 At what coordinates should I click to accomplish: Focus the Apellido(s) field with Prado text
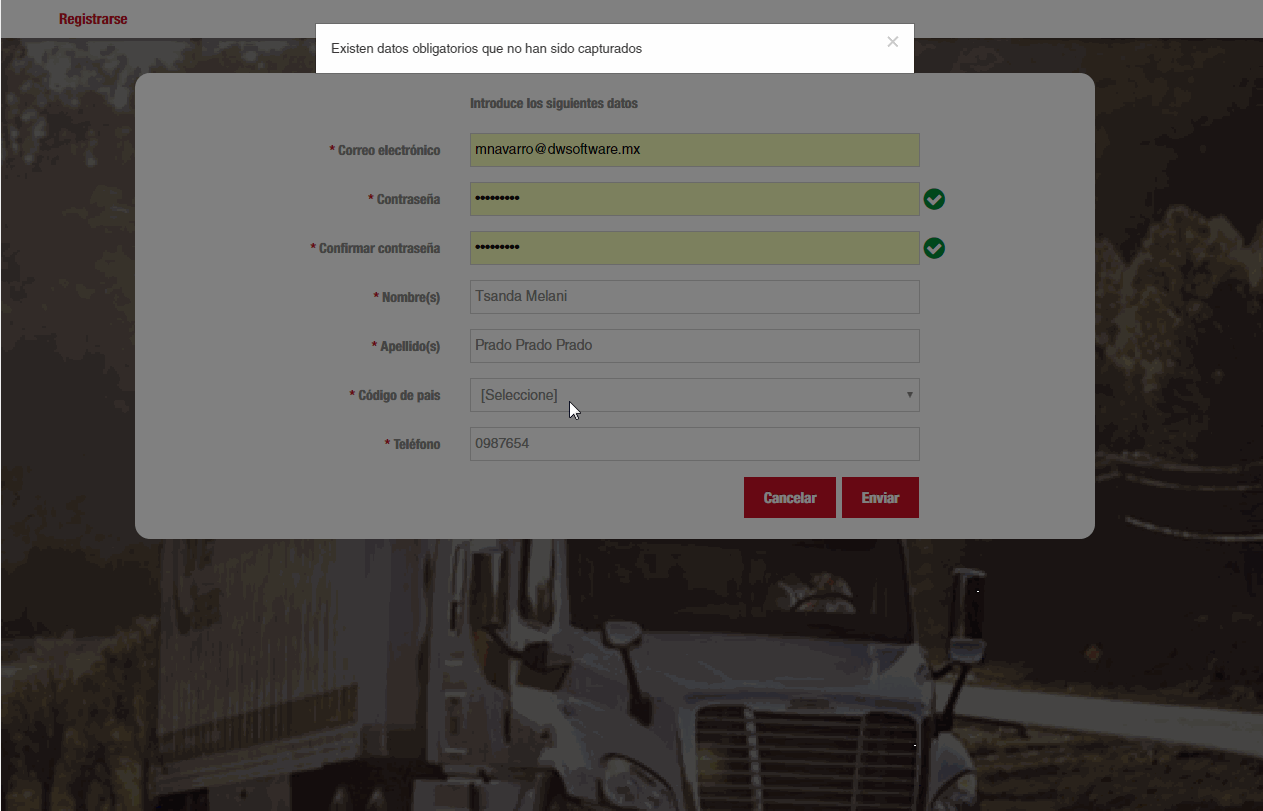pos(694,346)
